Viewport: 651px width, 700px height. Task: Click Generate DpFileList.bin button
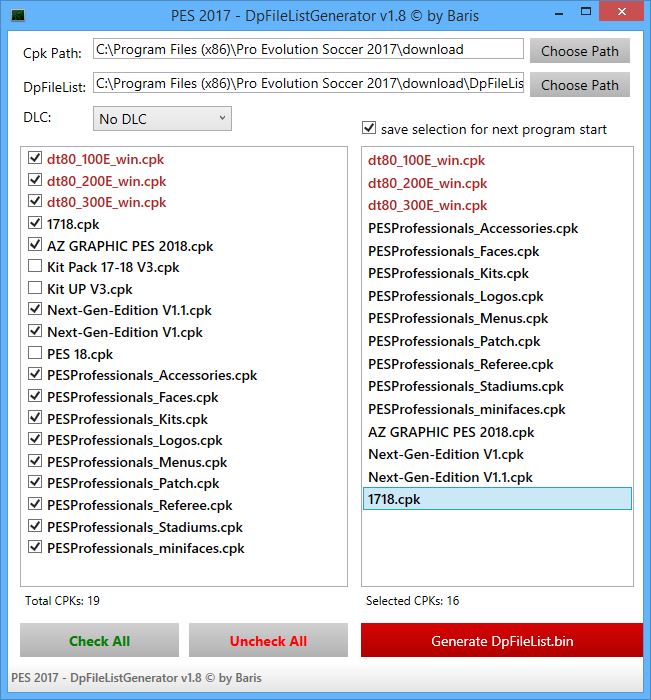pos(502,641)
